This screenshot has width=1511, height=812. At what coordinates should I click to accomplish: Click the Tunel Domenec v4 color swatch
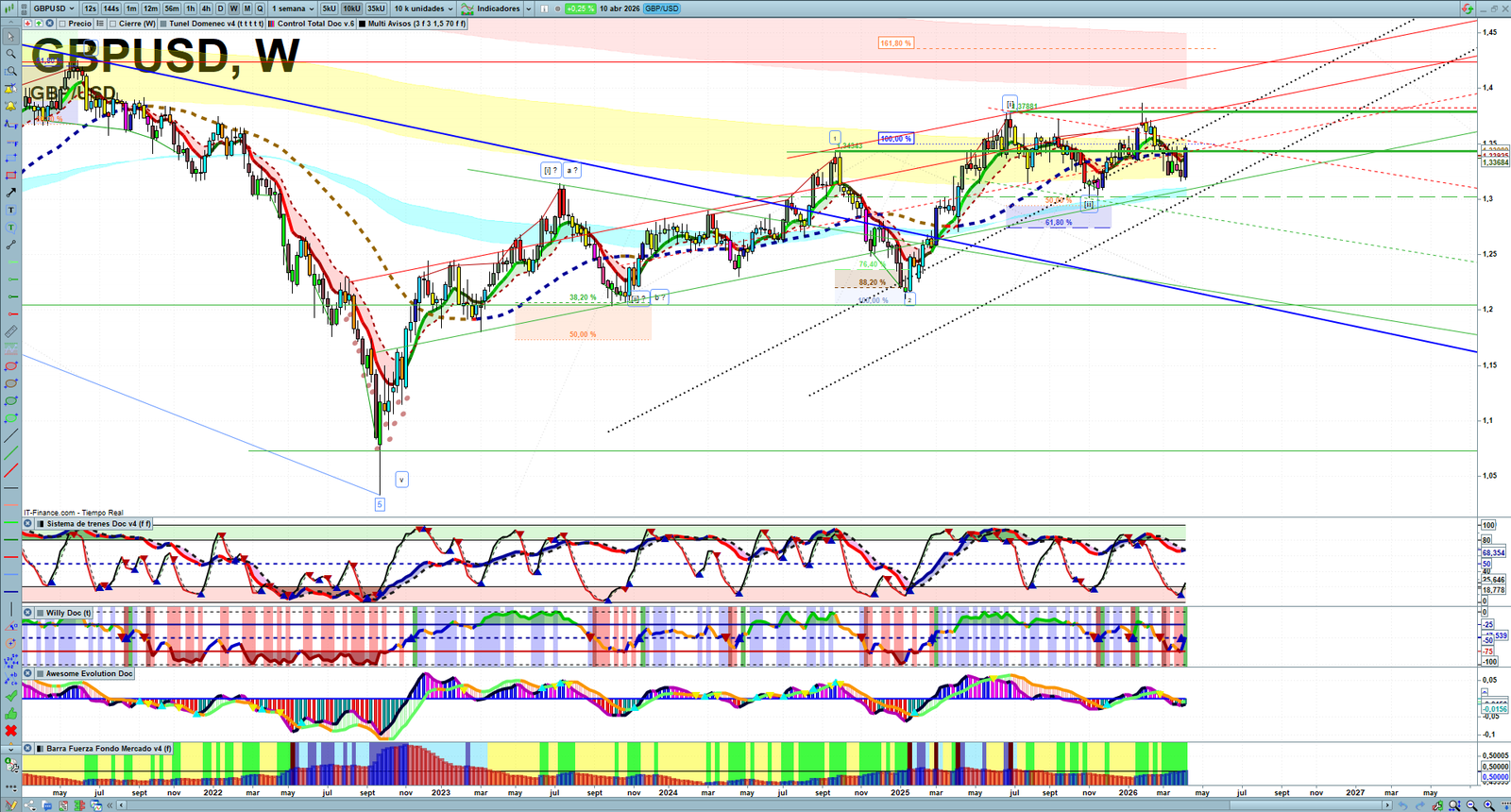[x=164, y=24]
